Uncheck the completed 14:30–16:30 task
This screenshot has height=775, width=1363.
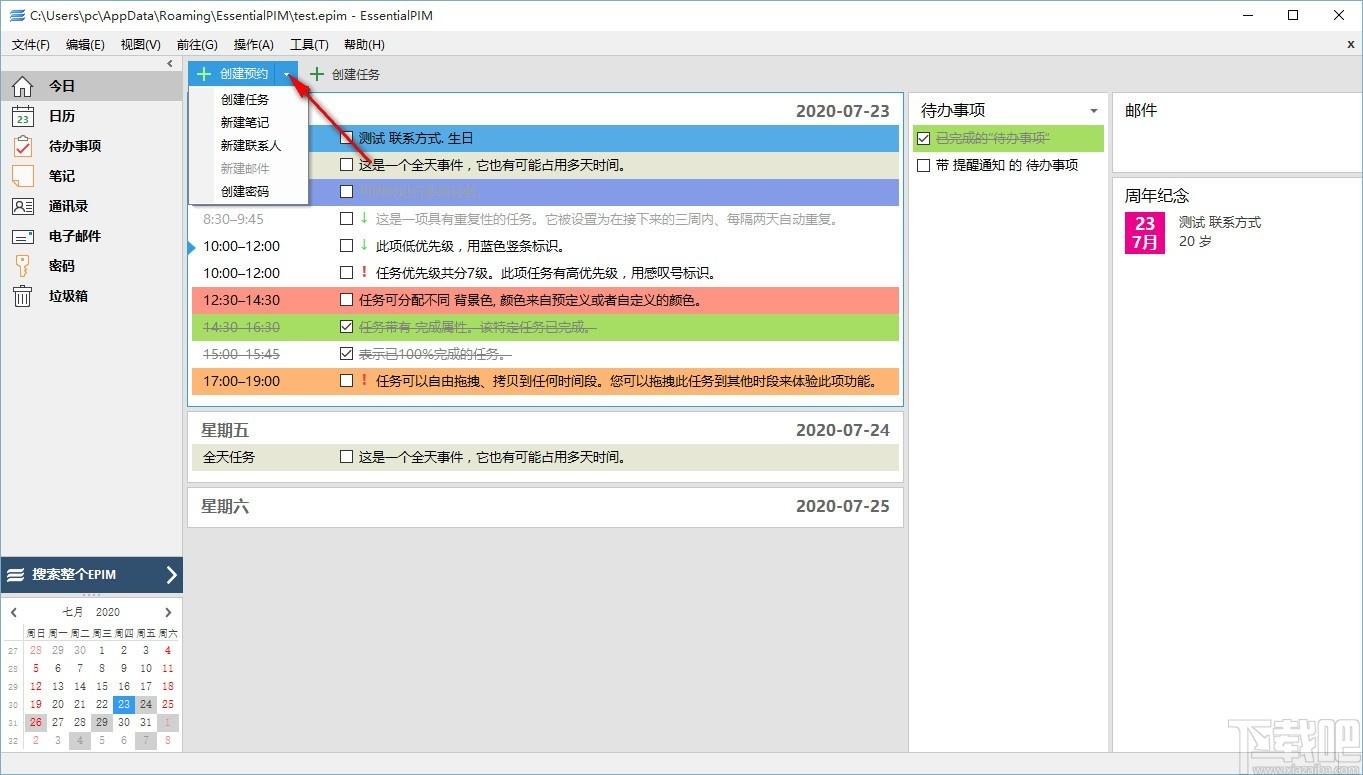tap(346, 327)
